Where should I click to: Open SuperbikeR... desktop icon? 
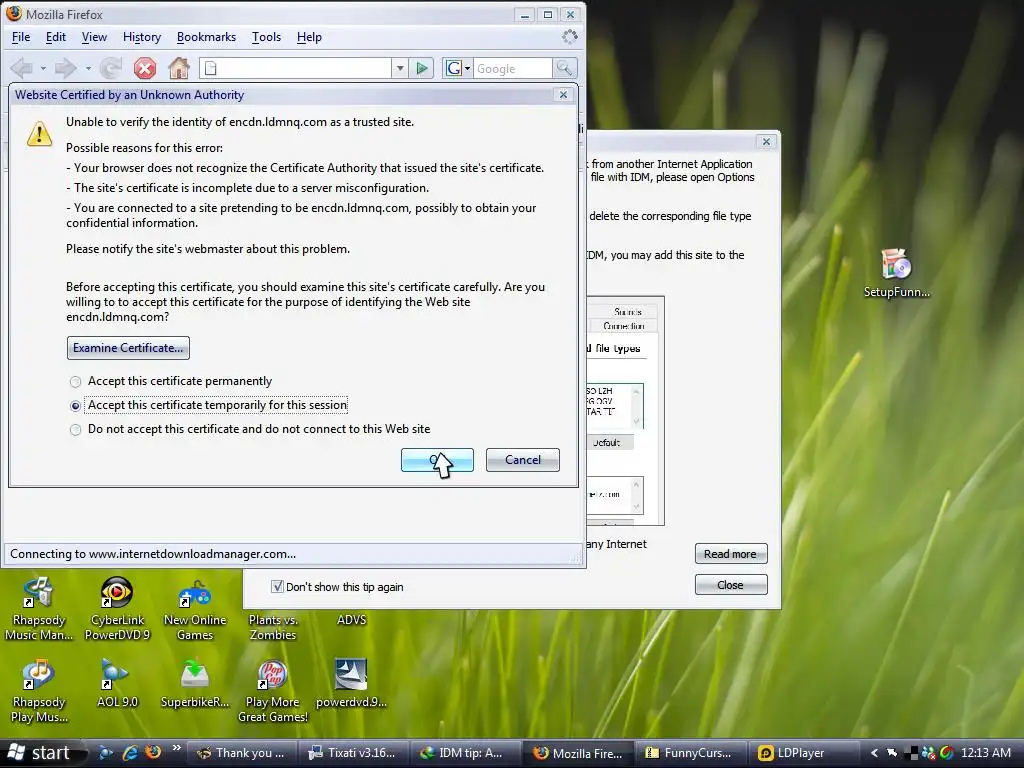tap(195, 683)
